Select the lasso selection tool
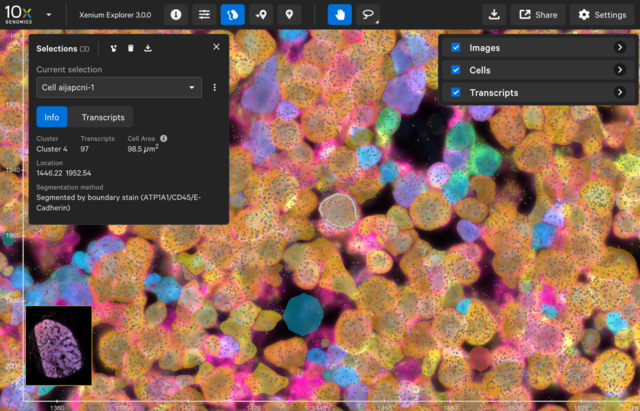Viewport: 640px width, 411px height. (369, 15)
